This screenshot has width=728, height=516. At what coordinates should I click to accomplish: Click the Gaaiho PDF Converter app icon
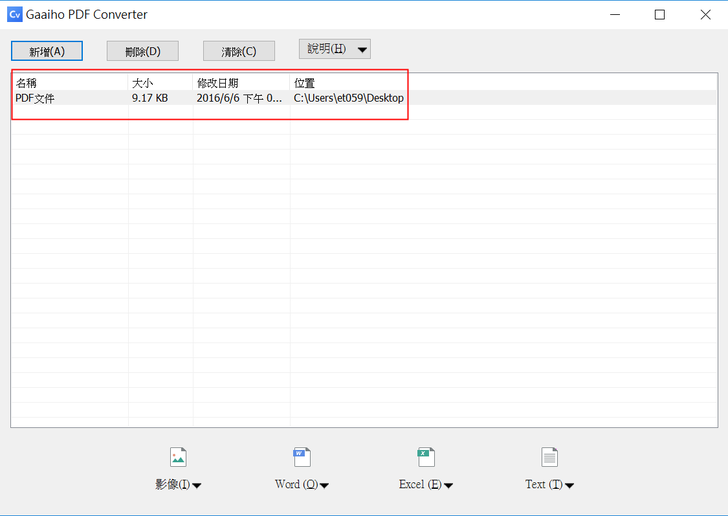click(x=15, y=14)
